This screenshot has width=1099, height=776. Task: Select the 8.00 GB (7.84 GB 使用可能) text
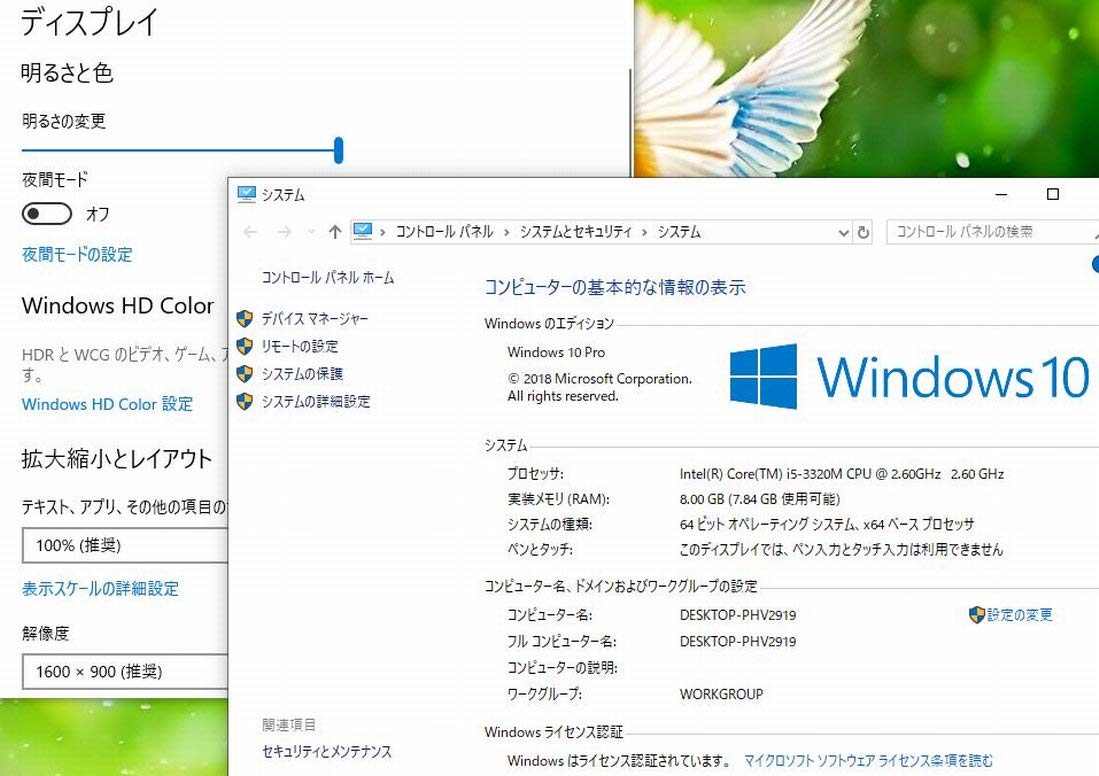pyautogui.click(x=760, y=499)
